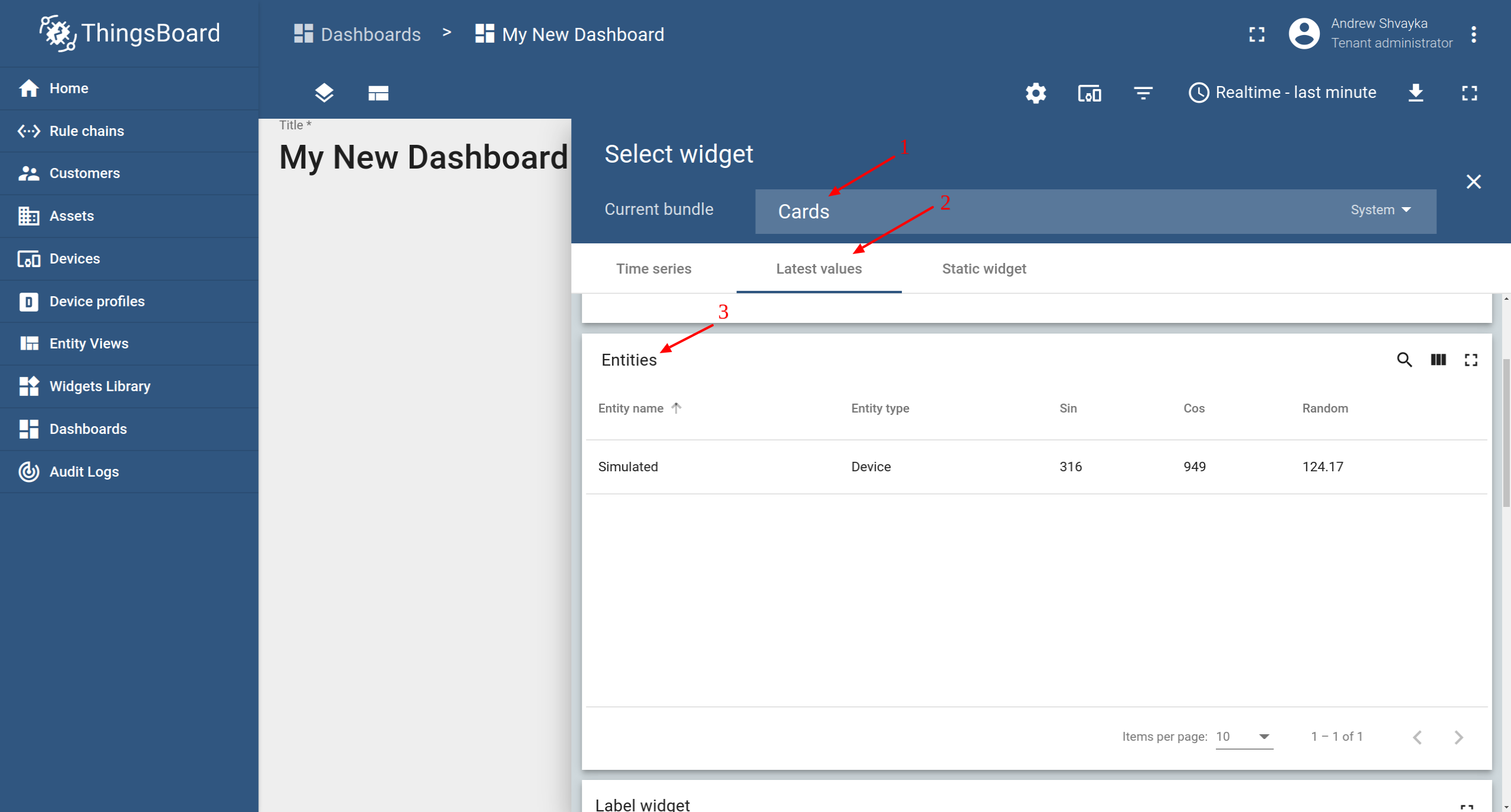
Task: Expand Entities widget to fullscreen
Action: coord(1471,360)
